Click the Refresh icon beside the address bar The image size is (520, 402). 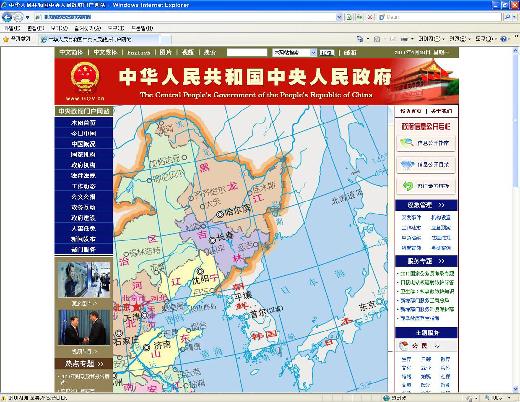point(359,17)
